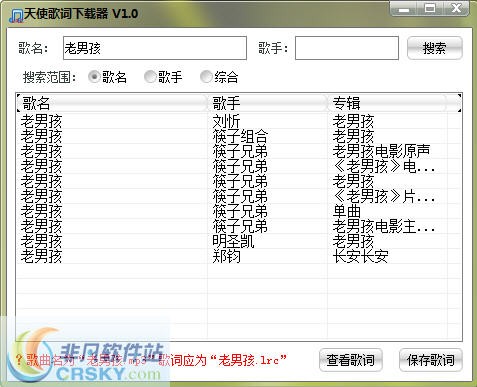Minimize the 天使歌词下载器 window
This screenshot has height=387, width=477.
404,9
